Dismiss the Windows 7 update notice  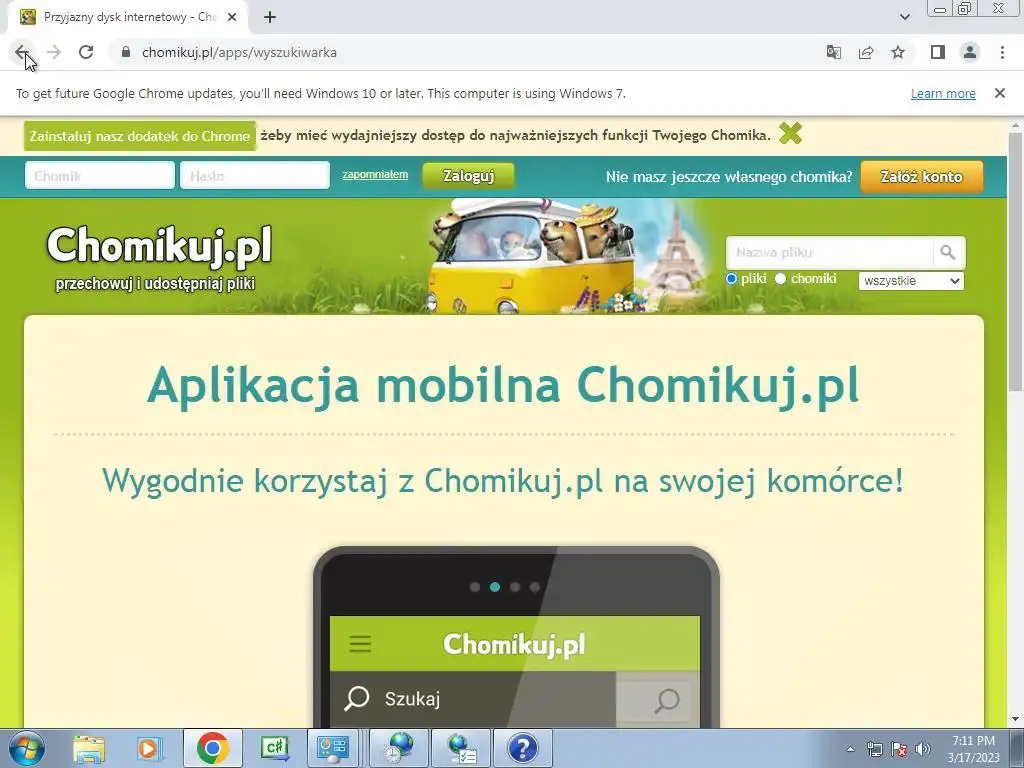(x=1000, y=93)
